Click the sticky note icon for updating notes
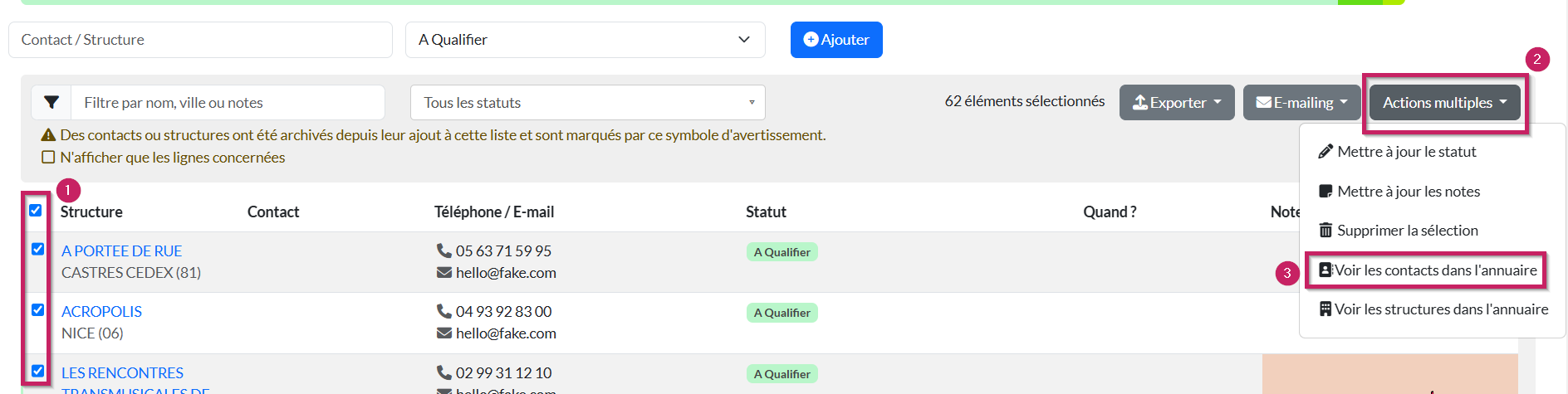Image resolution: width=1568 pixels, height=394 pixels. 1325,192
